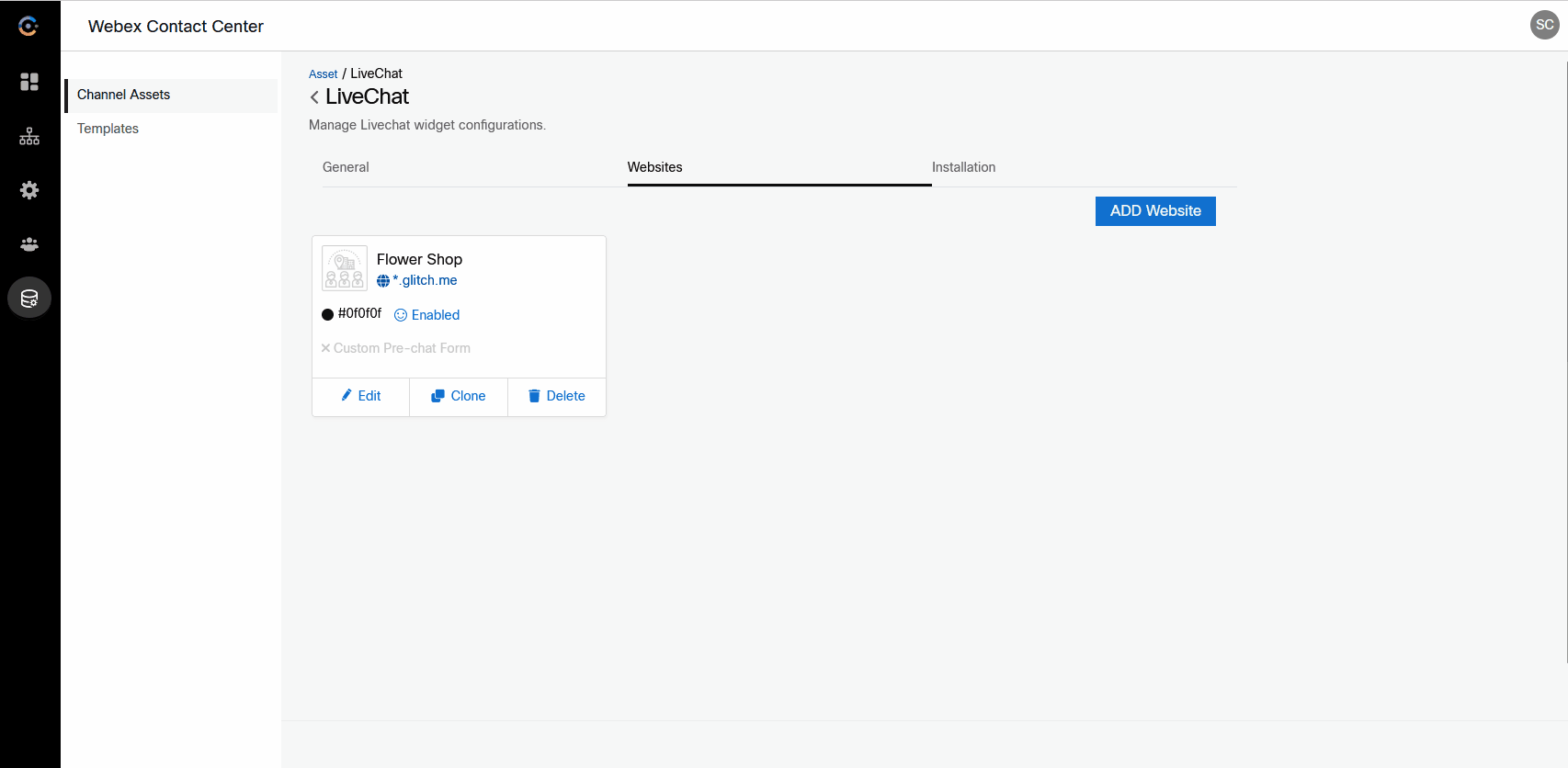Select the database assets icon in sidebar
The height and width of the screenshot is (768, 1568).
point(29,299)
